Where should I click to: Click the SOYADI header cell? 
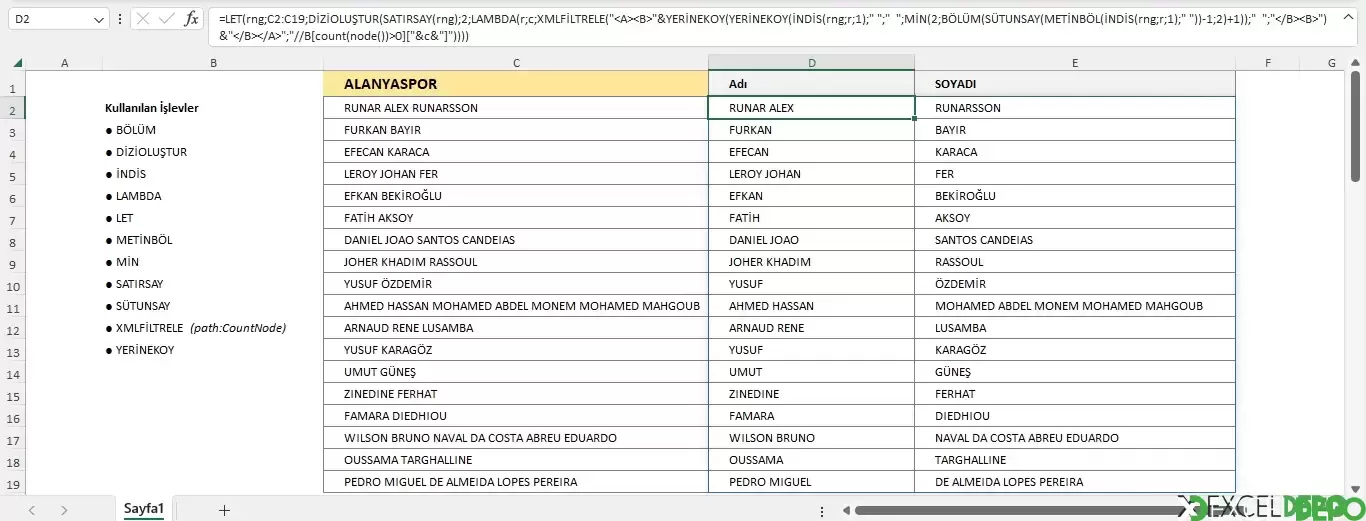tap(1075, 84)
